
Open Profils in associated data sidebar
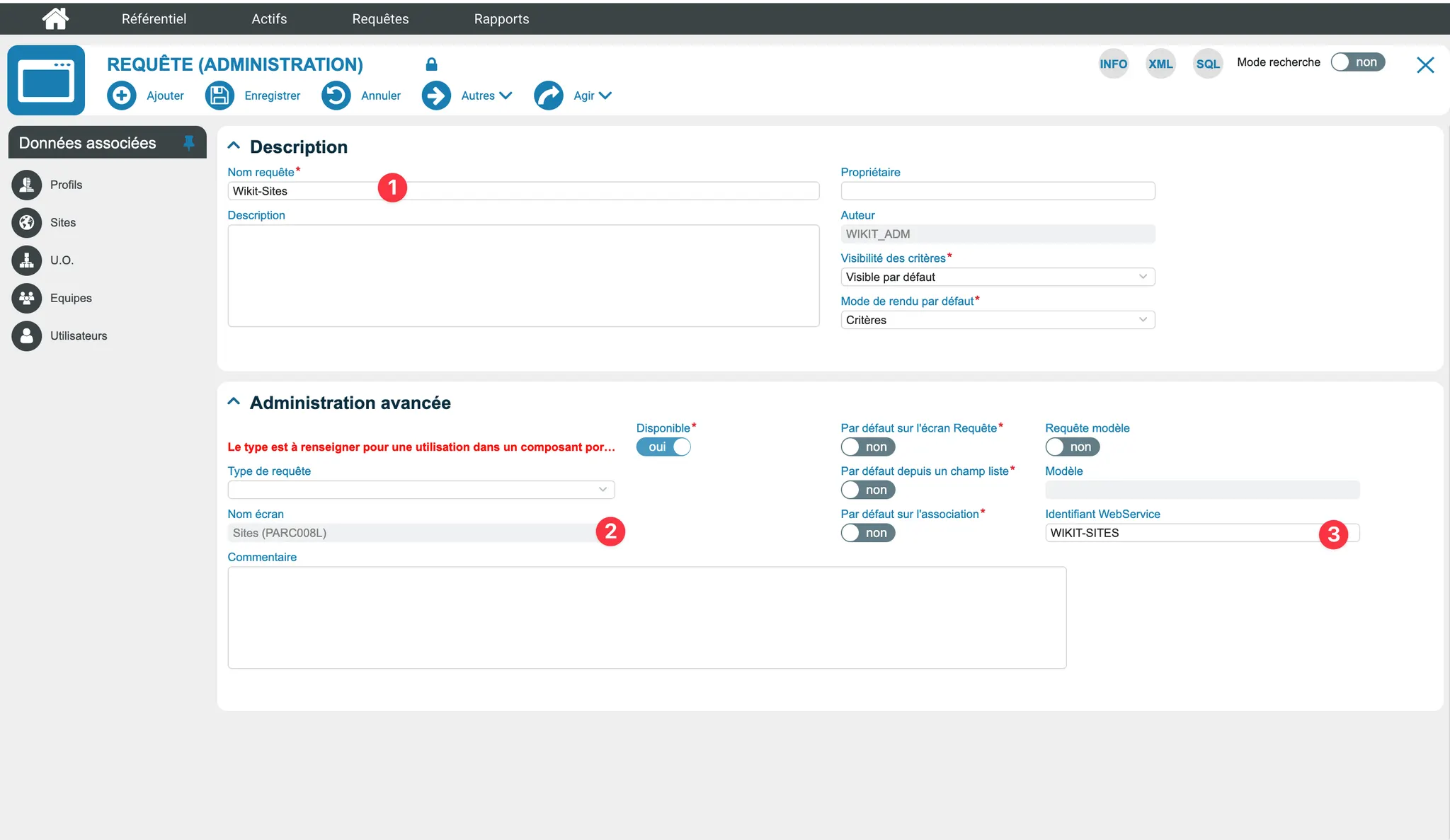[66, 185]
